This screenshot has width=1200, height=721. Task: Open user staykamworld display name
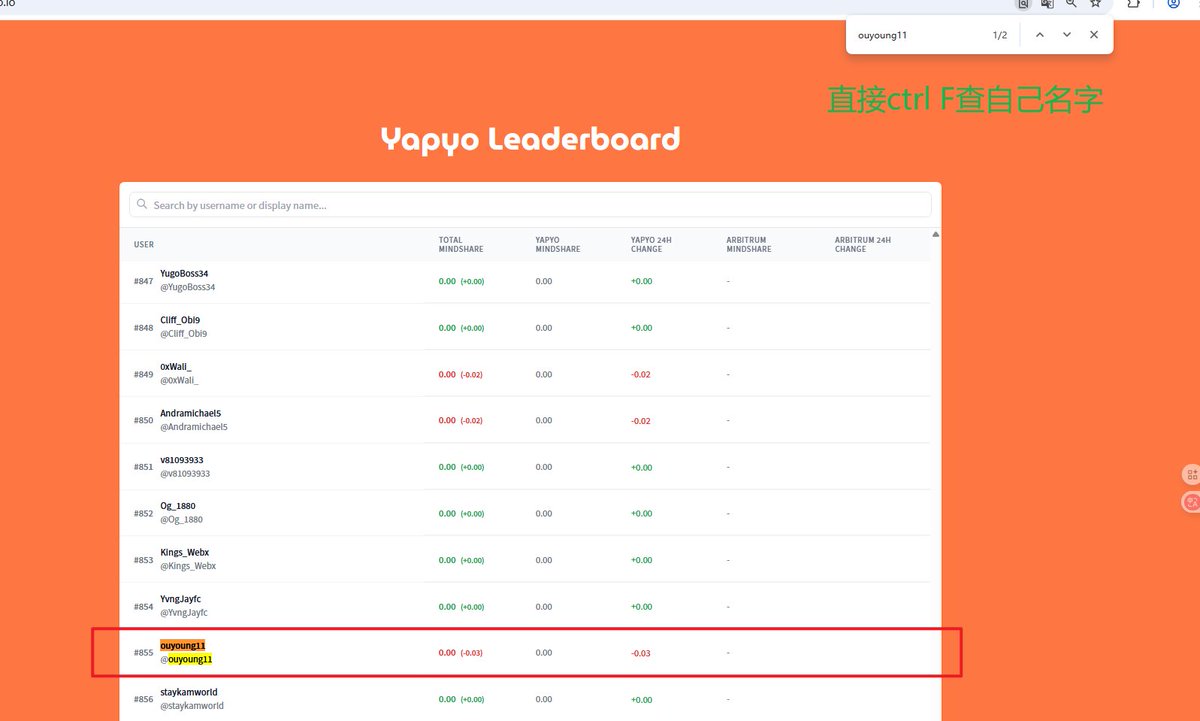click(x=188, y=692)
